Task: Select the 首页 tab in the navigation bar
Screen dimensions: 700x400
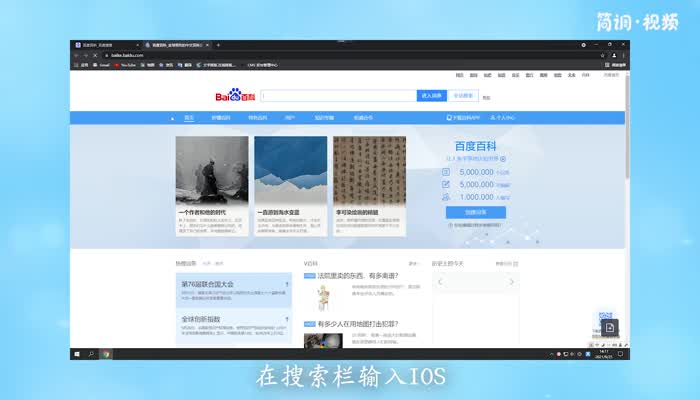Action: tap(189, 118)
